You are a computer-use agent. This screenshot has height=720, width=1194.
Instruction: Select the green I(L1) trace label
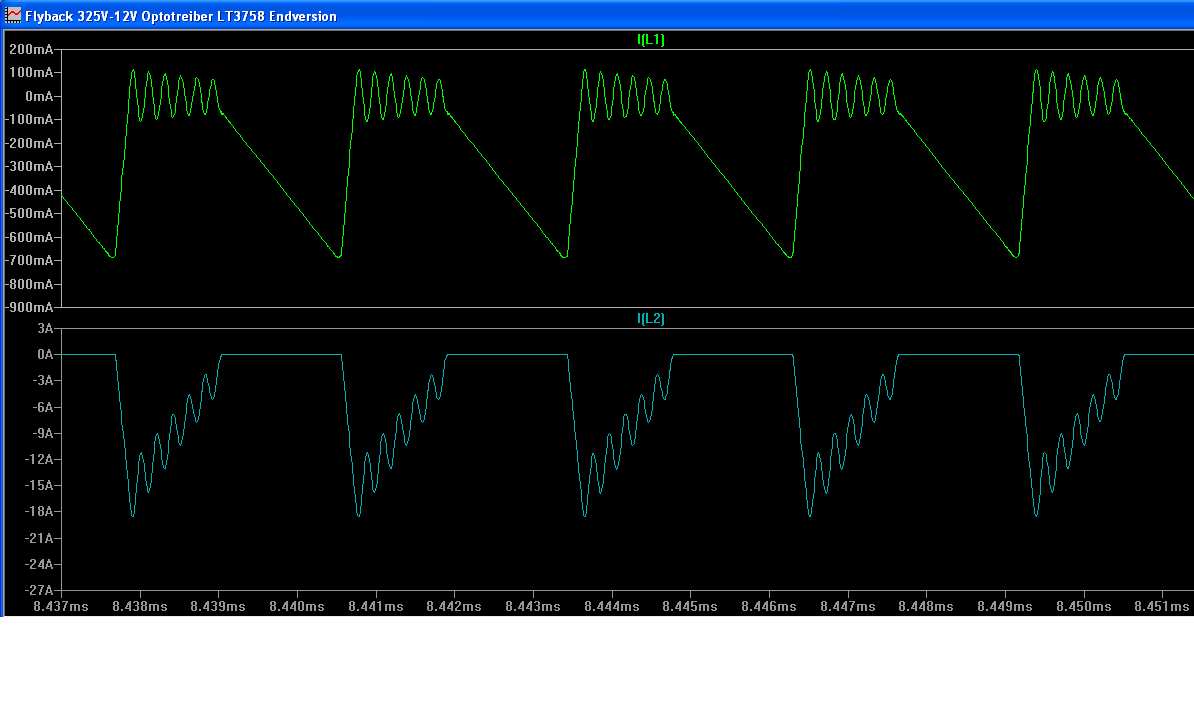(x=651, y=40)
